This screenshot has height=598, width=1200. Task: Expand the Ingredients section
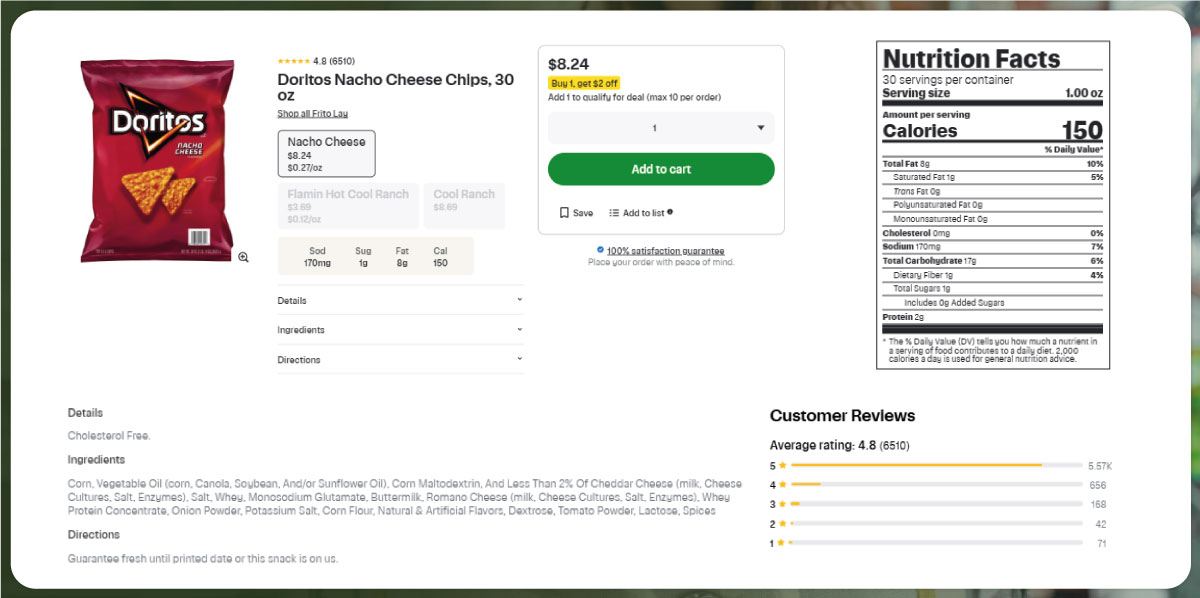tap(400, 330)
